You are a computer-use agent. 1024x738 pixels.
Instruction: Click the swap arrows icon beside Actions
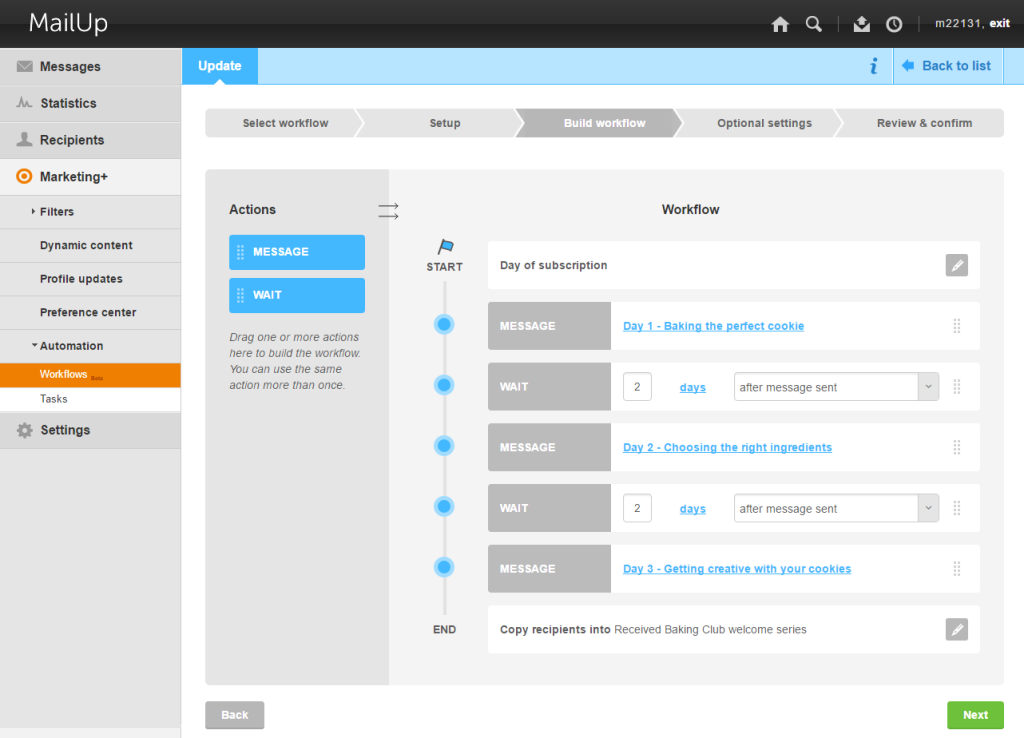click(388, 210)
